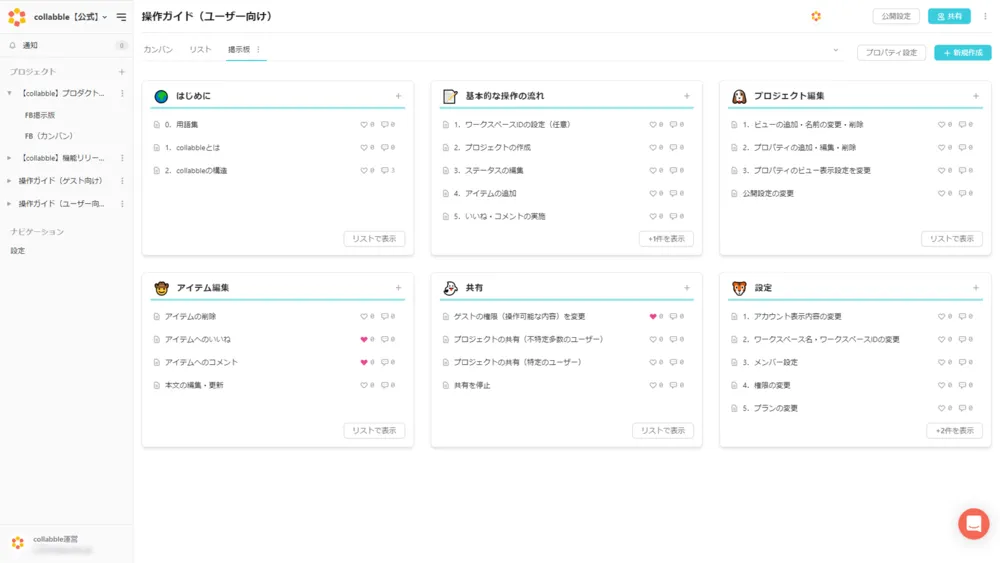Add an item to the プロジェクト編集 card
The image size is (1000, 563).
pyautogui.click(x=976, y=96)
